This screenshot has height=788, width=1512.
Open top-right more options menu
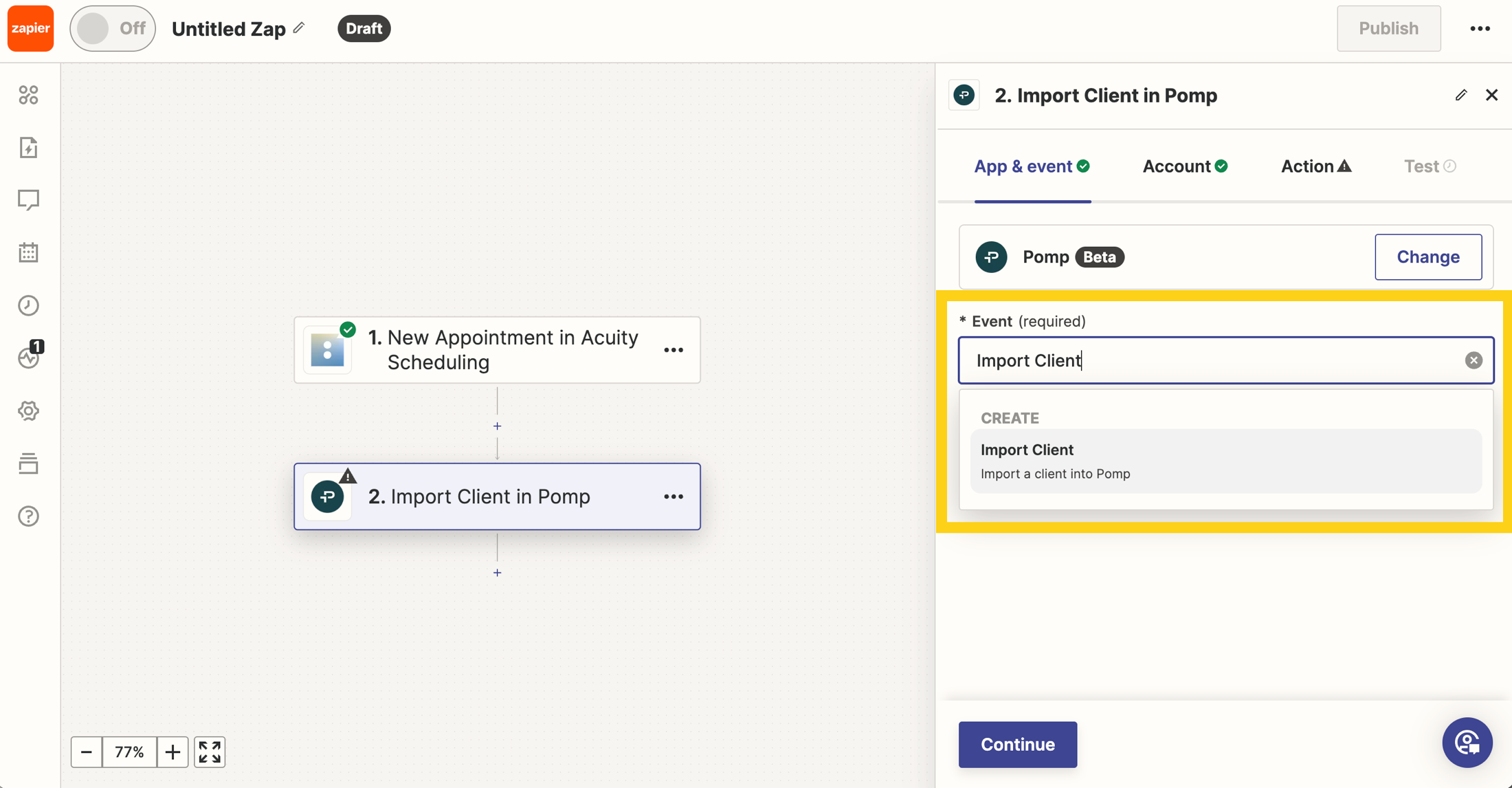1480,28
